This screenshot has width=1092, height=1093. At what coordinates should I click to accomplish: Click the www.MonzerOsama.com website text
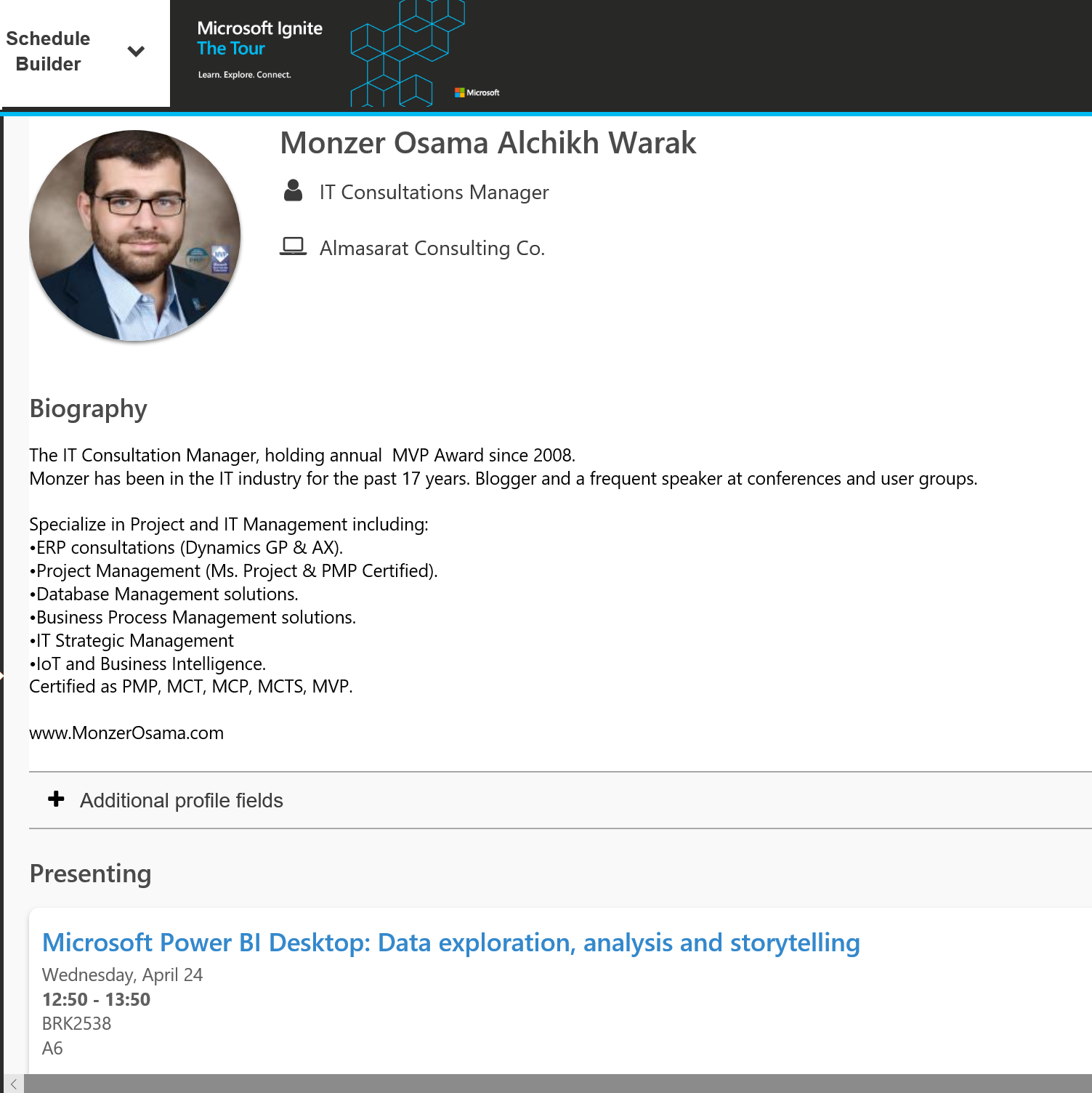[x=126, y=733]
